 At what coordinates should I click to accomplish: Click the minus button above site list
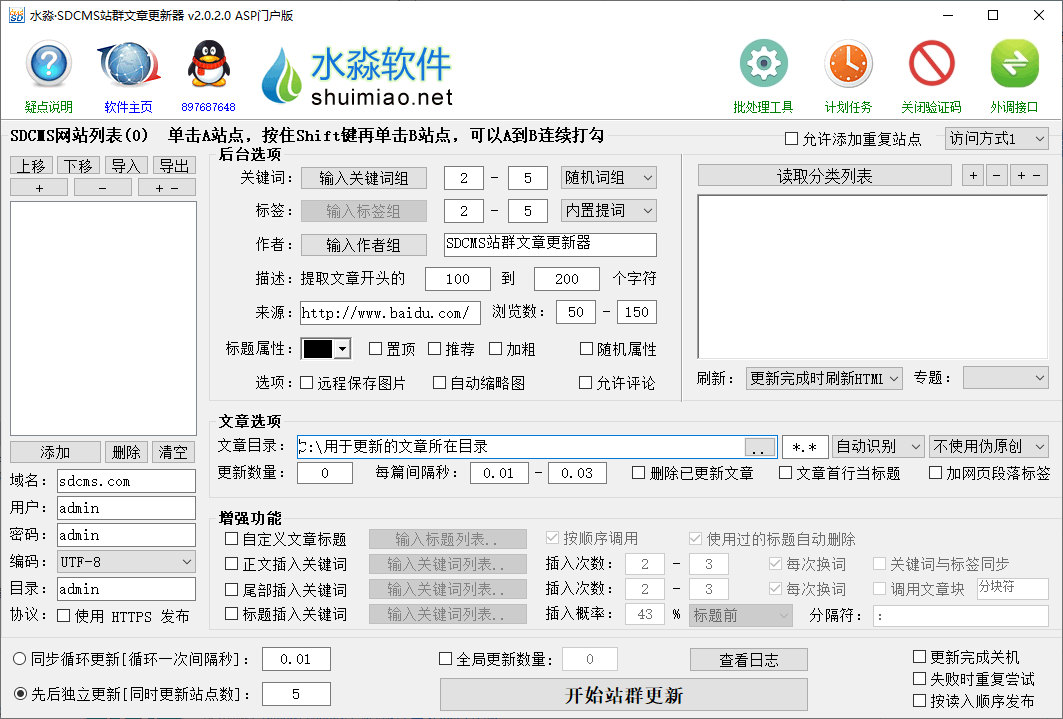[102, 188]
